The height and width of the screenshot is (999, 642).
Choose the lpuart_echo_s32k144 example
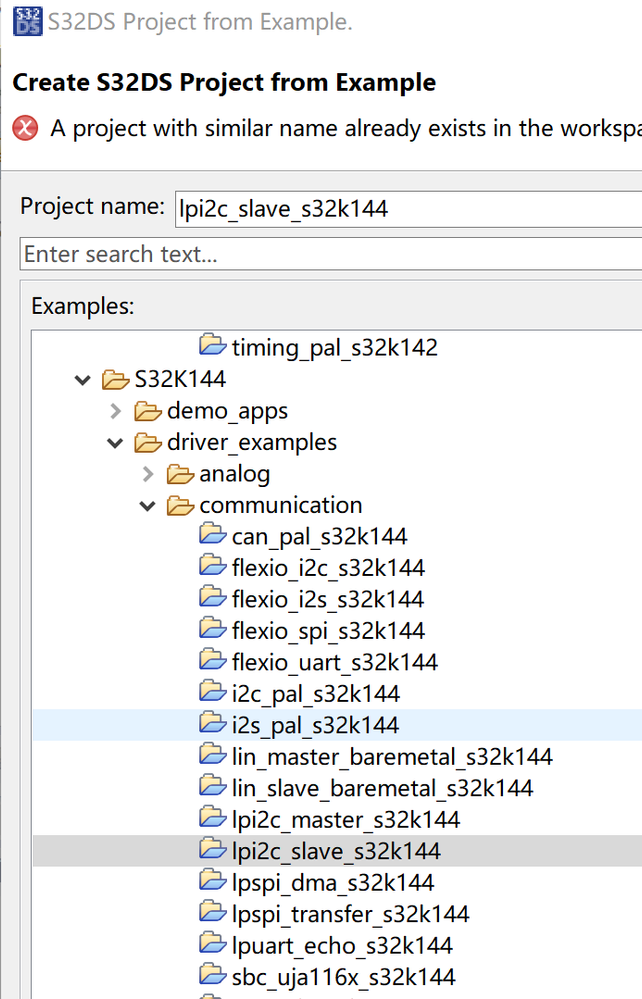tap(343, 946)
